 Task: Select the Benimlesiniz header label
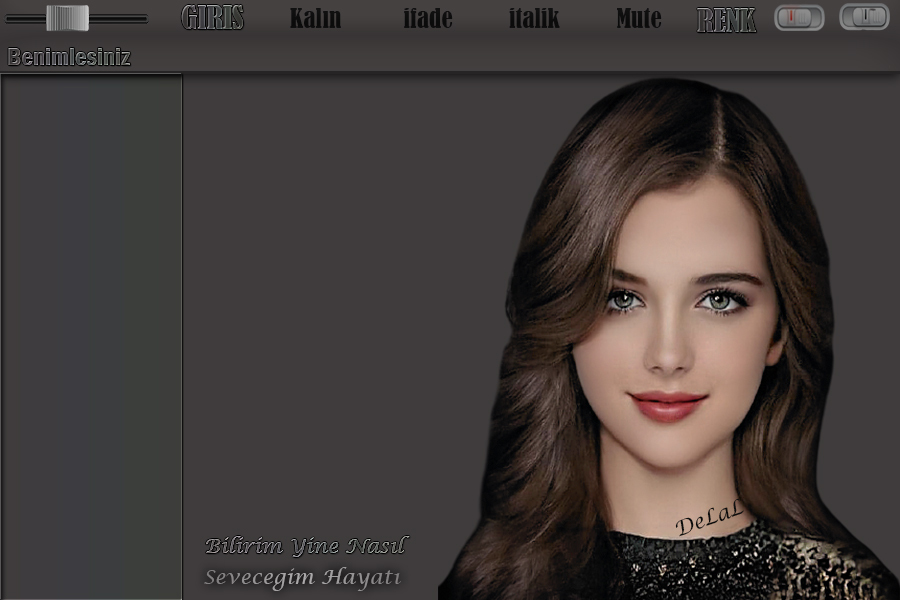(x=69, y=57)
